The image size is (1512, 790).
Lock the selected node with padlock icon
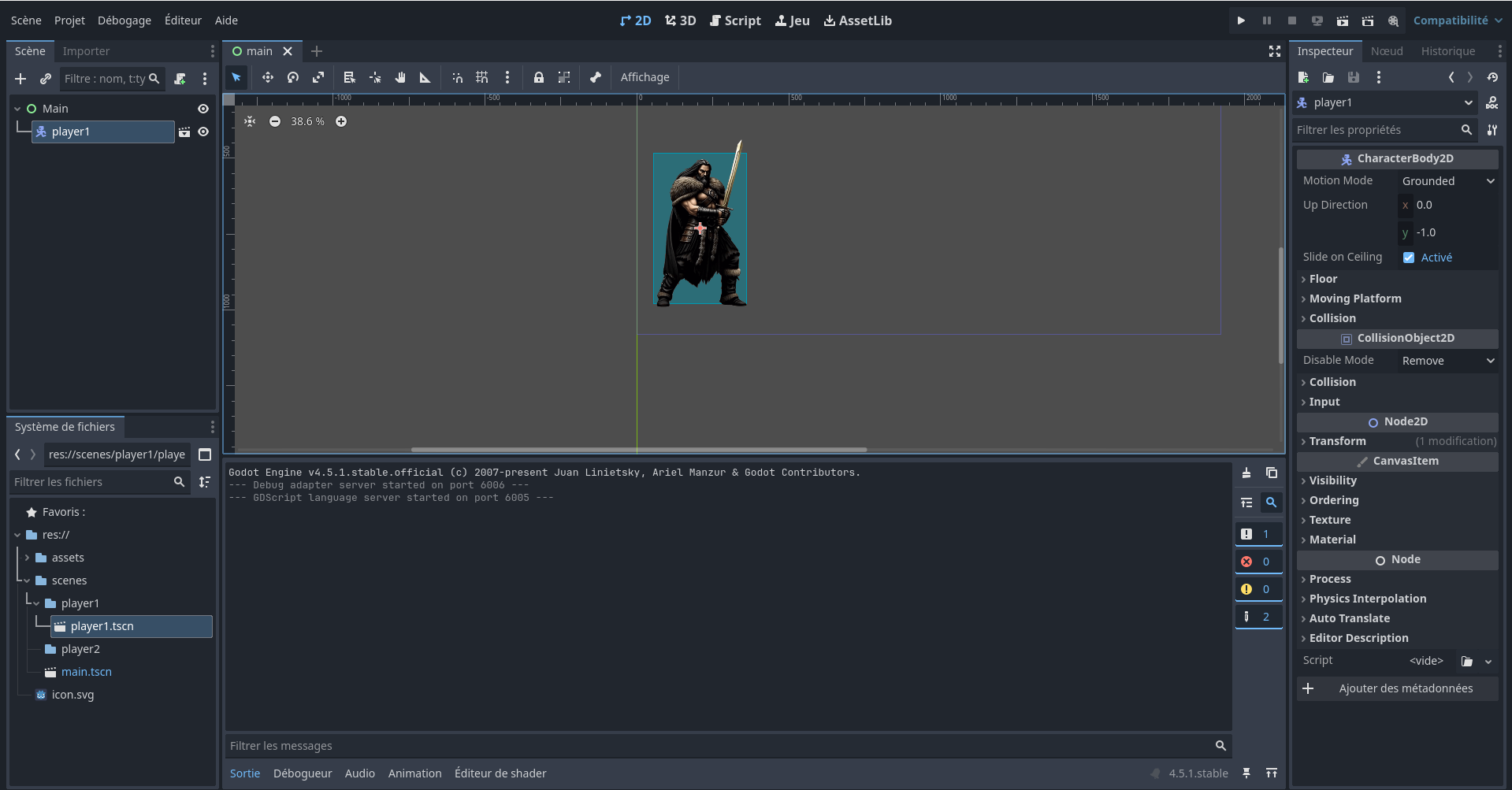(539, 77)
